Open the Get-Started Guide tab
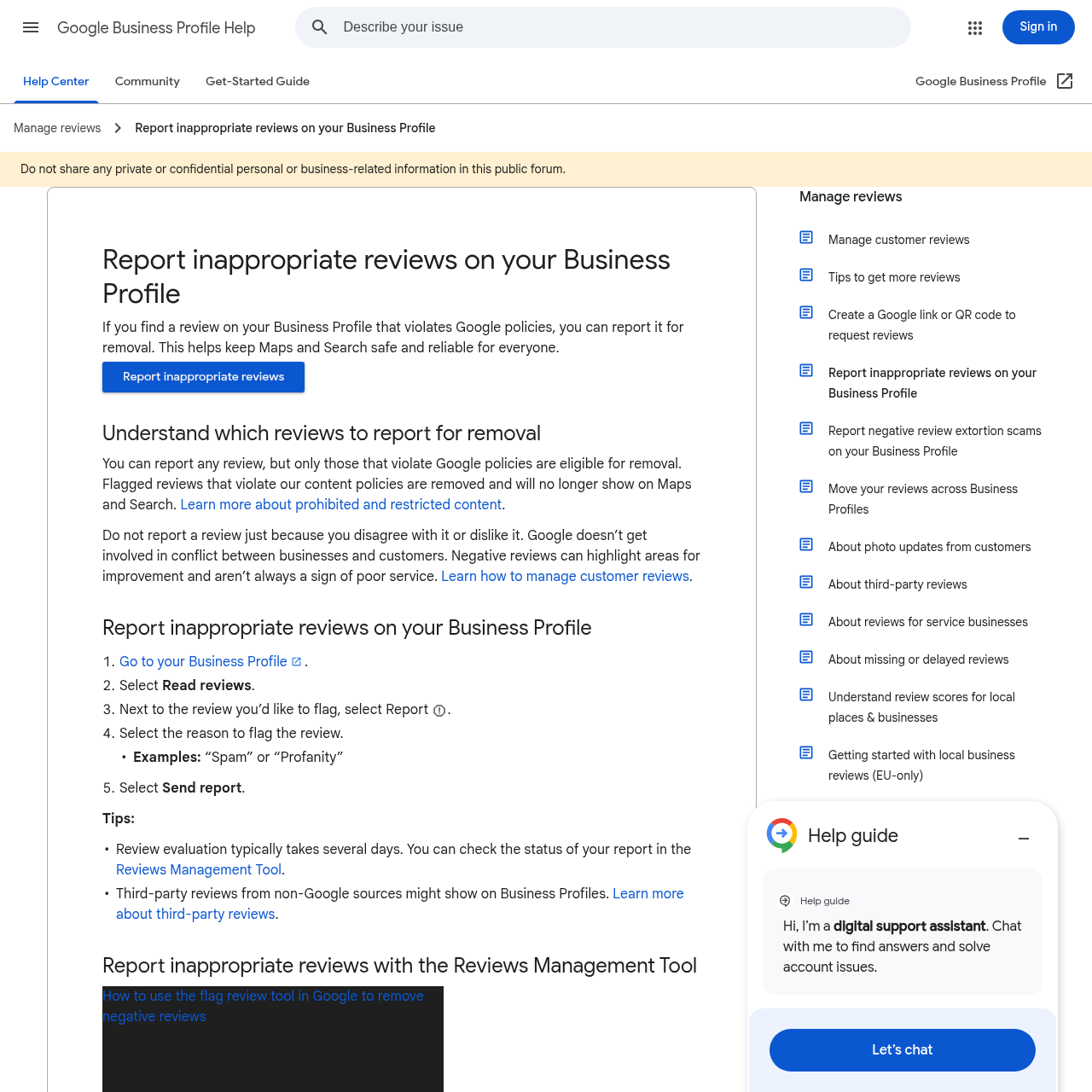Screen dimensions: 1092x1092 [258, 81]
